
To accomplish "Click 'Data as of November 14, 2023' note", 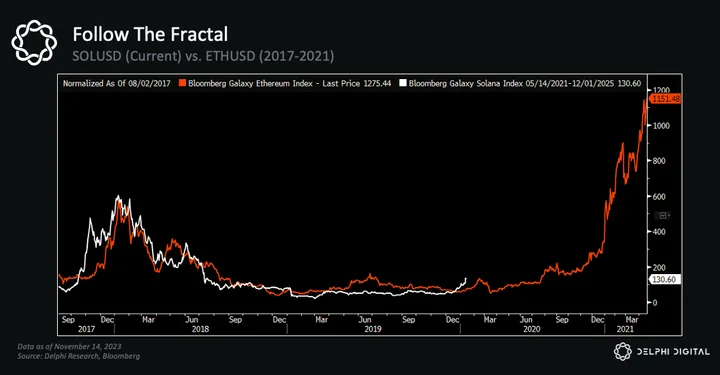I will pos(69,347).
